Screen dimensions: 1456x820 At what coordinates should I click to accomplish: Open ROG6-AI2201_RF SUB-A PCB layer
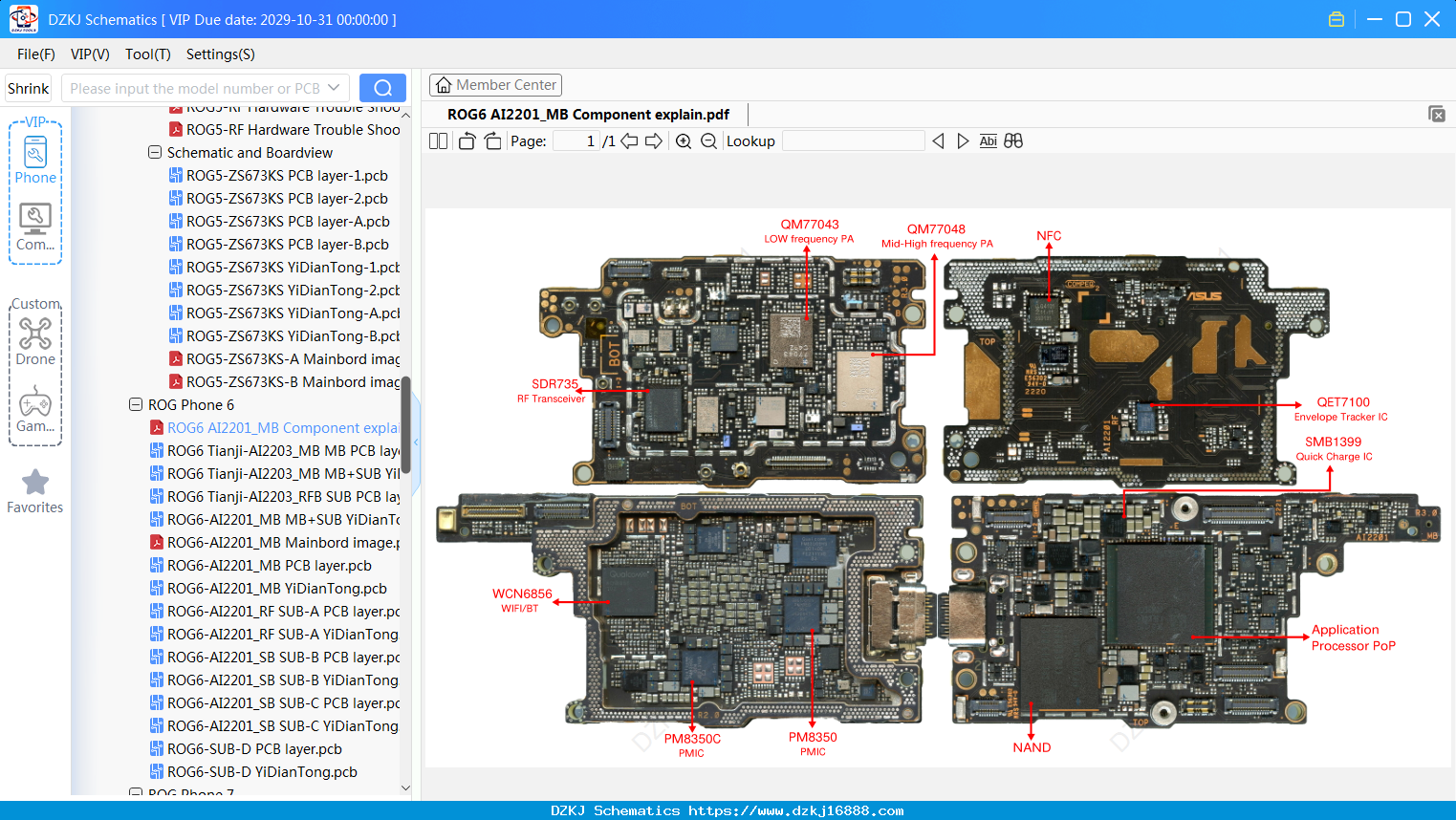[x=275, y=612]
